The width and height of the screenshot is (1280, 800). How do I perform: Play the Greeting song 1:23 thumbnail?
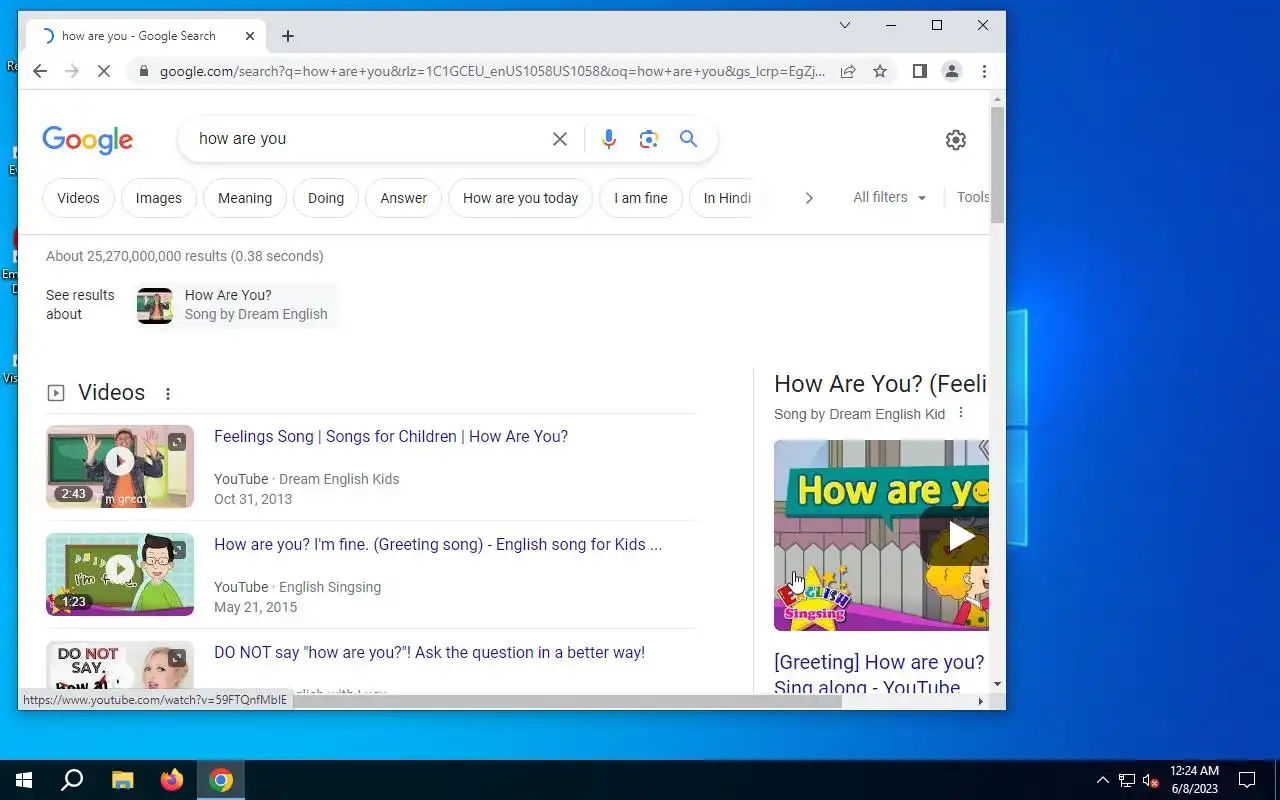tap(120, 575)
